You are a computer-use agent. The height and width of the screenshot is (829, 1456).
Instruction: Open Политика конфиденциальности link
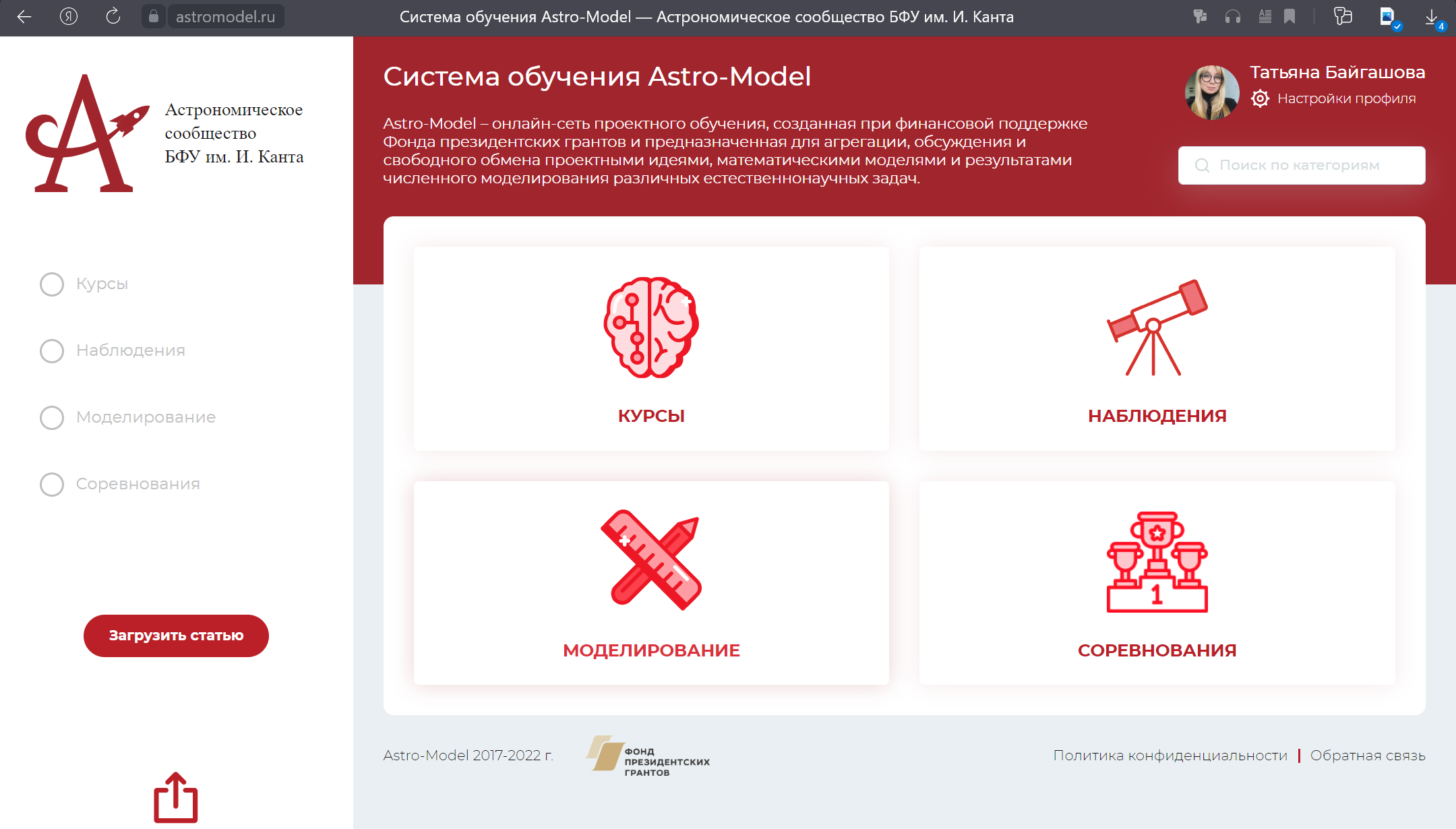[x=1170, y=756]
